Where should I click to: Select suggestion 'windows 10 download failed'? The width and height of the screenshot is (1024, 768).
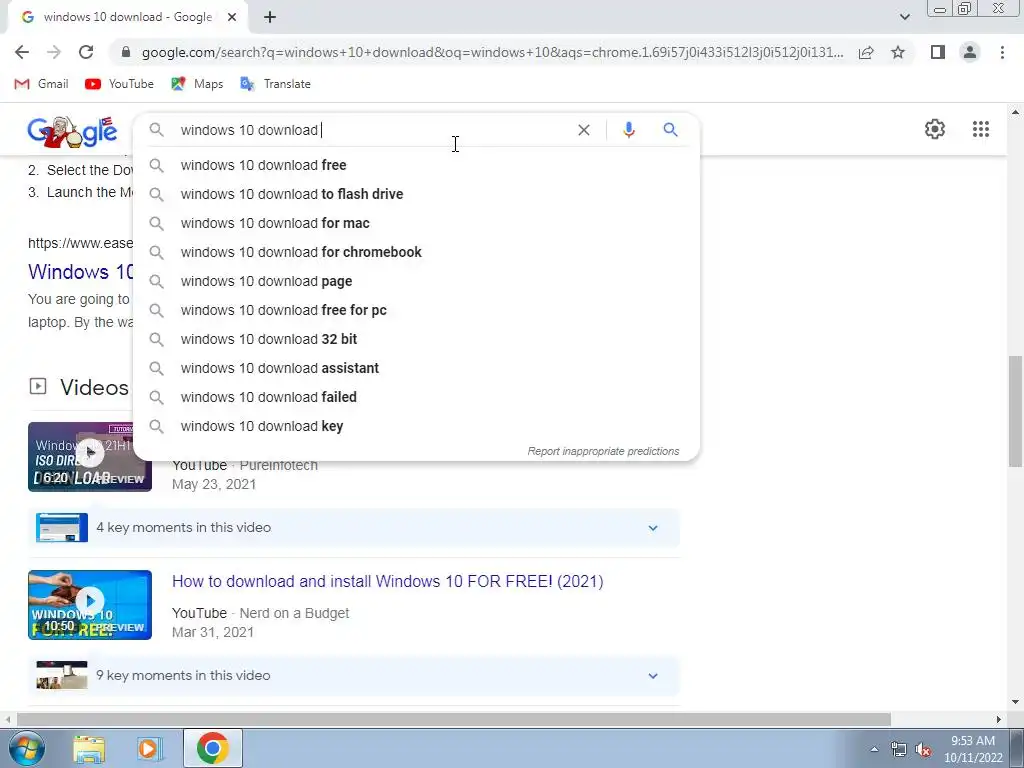point(417,397)
